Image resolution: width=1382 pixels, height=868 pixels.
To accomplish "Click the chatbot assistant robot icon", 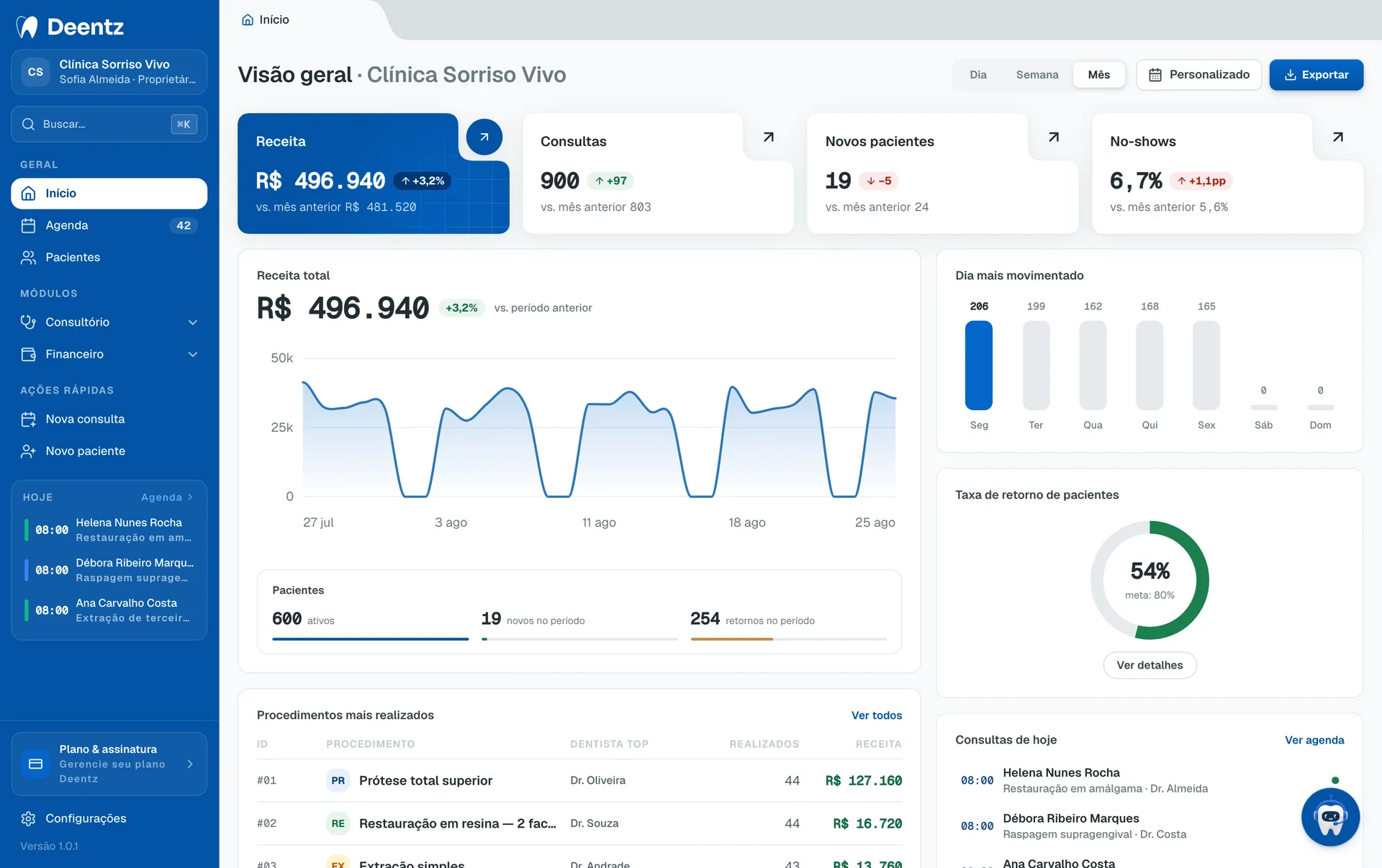I will point(1330,817).
